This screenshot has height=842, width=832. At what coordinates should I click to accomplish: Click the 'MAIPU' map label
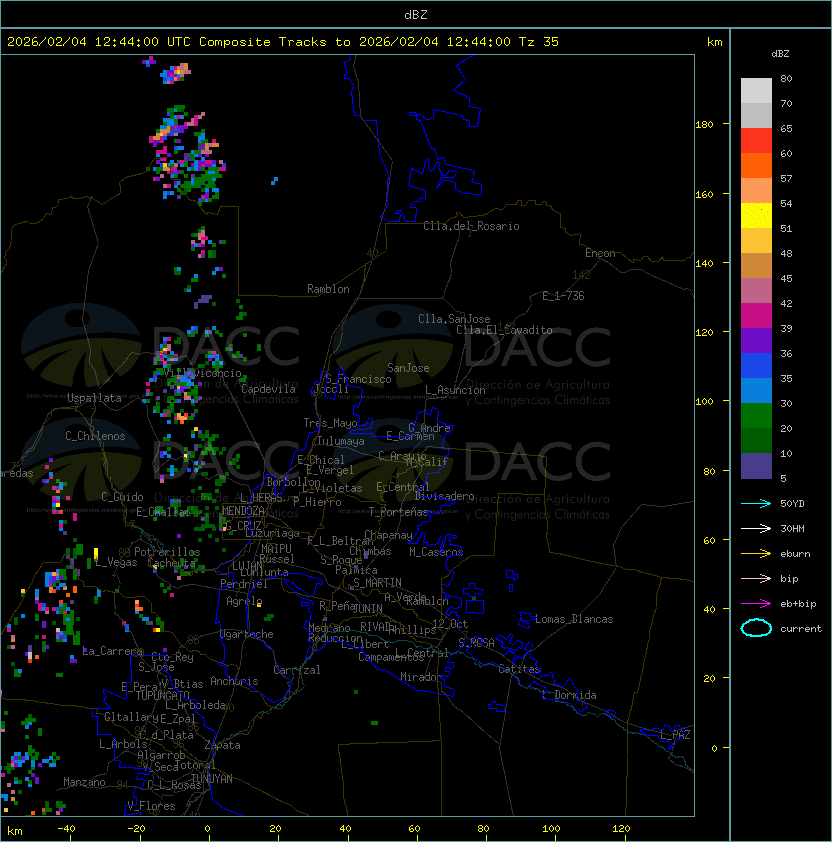coord(276,549)
